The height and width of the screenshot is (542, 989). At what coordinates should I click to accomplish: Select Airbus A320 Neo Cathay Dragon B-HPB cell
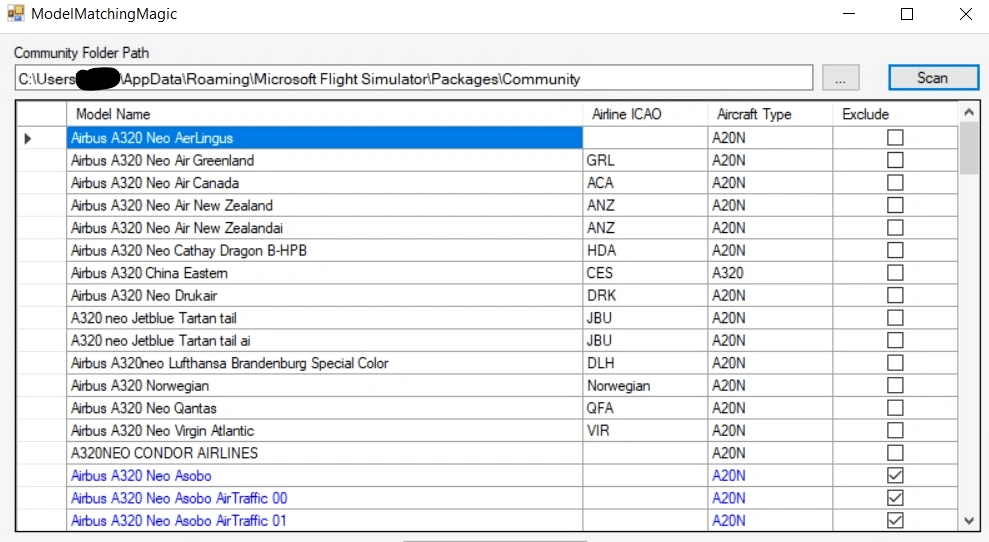[x=324, y=250]
